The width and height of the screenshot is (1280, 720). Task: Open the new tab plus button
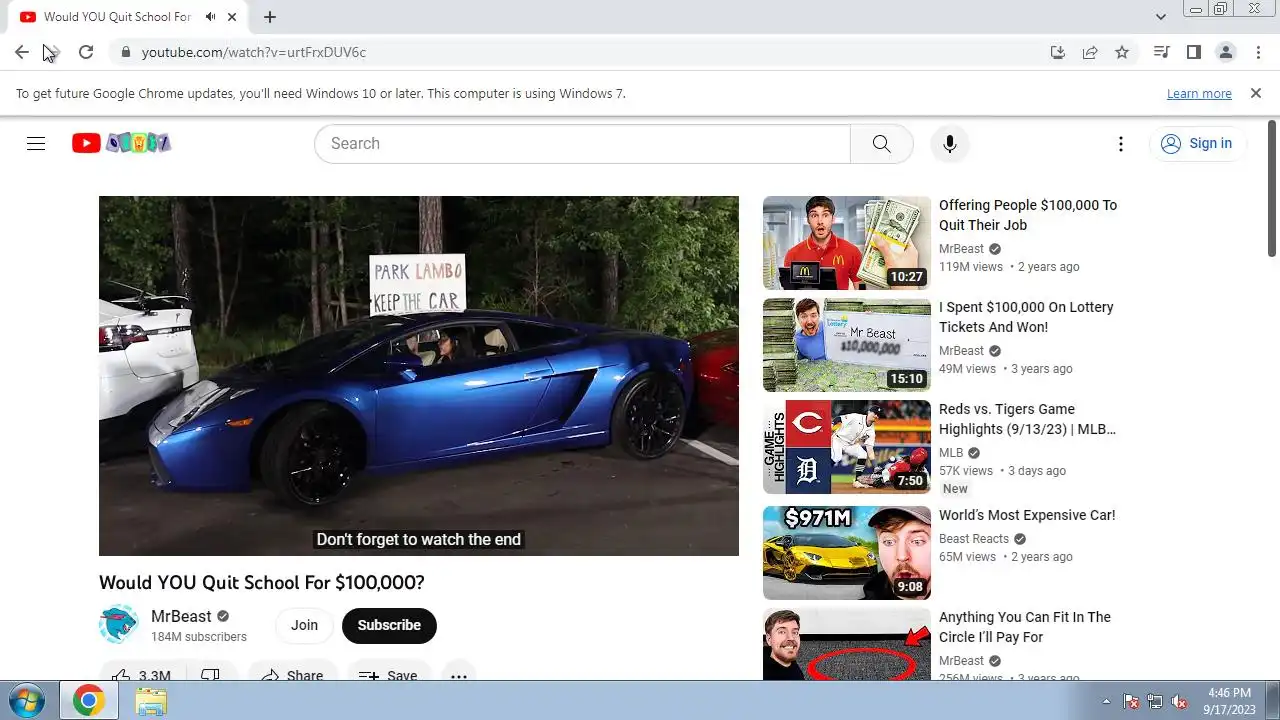pyautogui.click(x=270, y=17)
